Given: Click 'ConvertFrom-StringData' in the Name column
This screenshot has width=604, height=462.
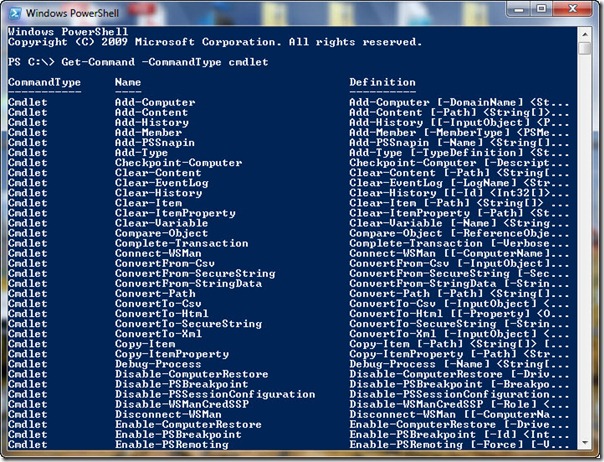Looking at the screenshot, I should click(x=188, y=284).
